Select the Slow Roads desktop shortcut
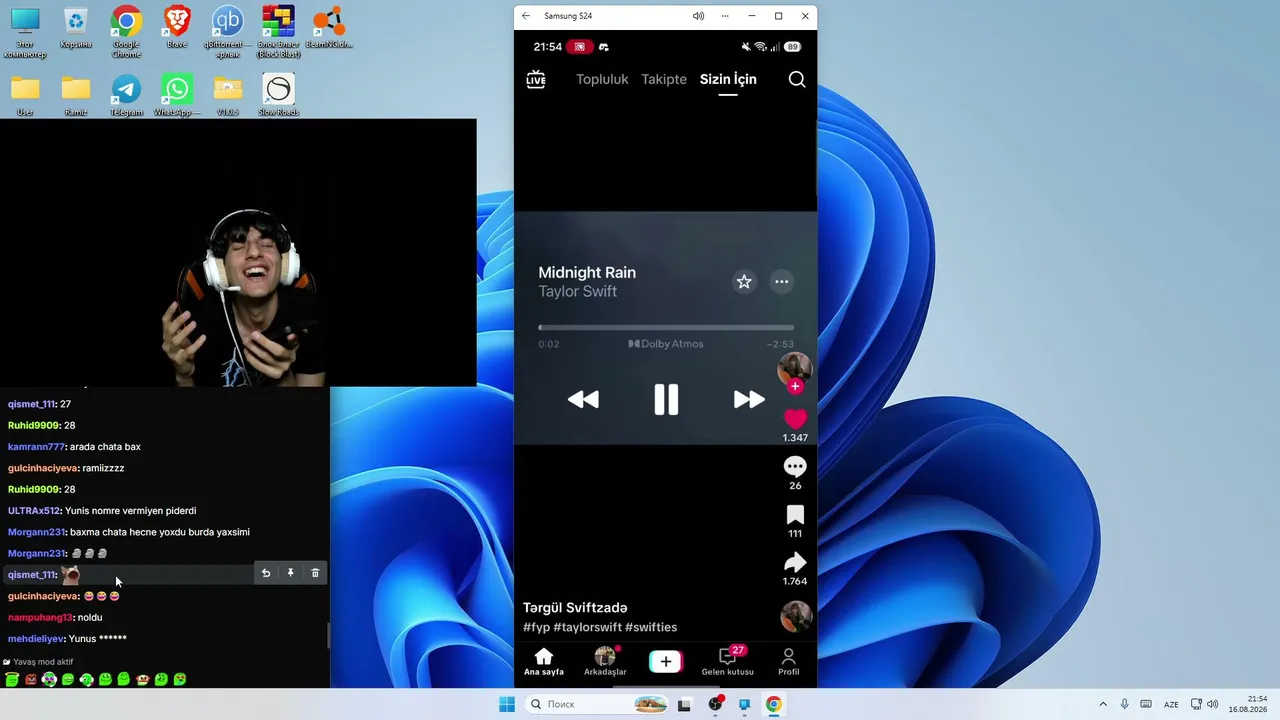This screenshot has width=1280, height=720. [x=278, y=95]
